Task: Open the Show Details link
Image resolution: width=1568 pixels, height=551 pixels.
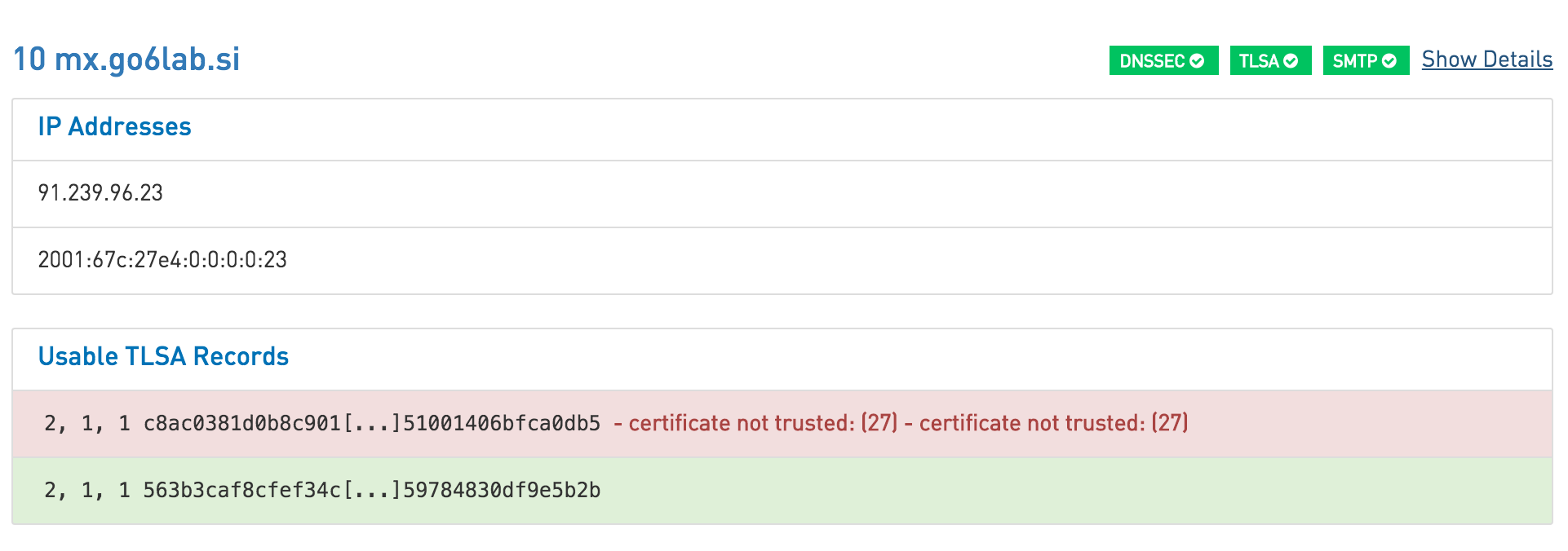Action: pos(1487,60)
